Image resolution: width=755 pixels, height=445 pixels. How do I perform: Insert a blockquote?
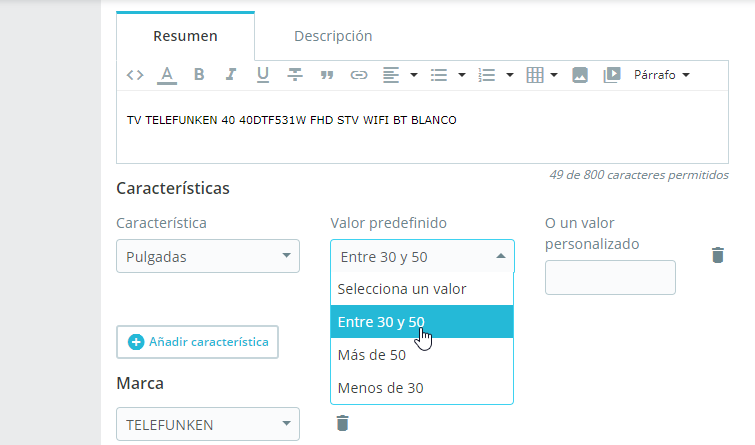[x=327, y=75]
